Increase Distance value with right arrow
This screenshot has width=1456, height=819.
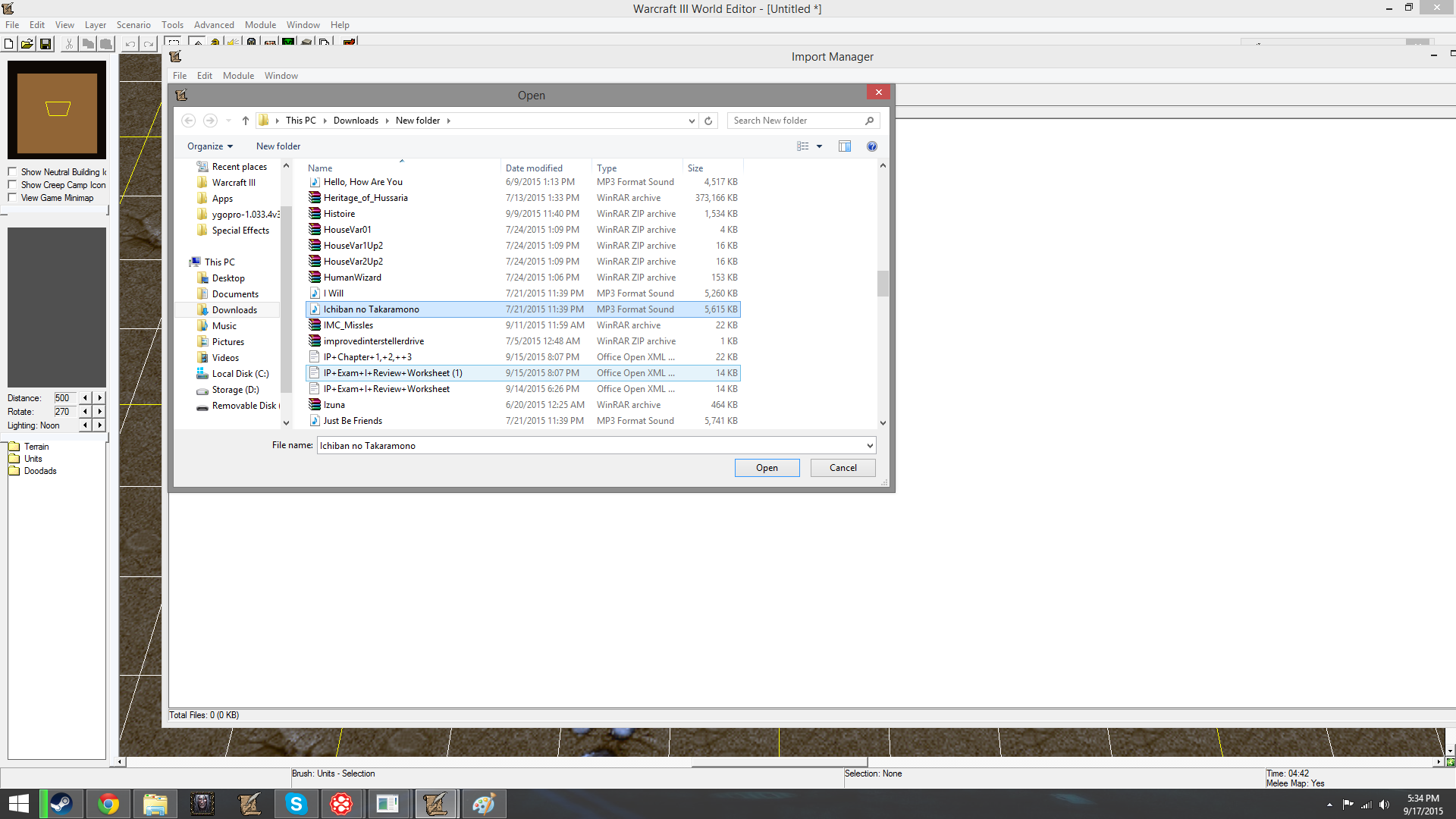point(99,398)
